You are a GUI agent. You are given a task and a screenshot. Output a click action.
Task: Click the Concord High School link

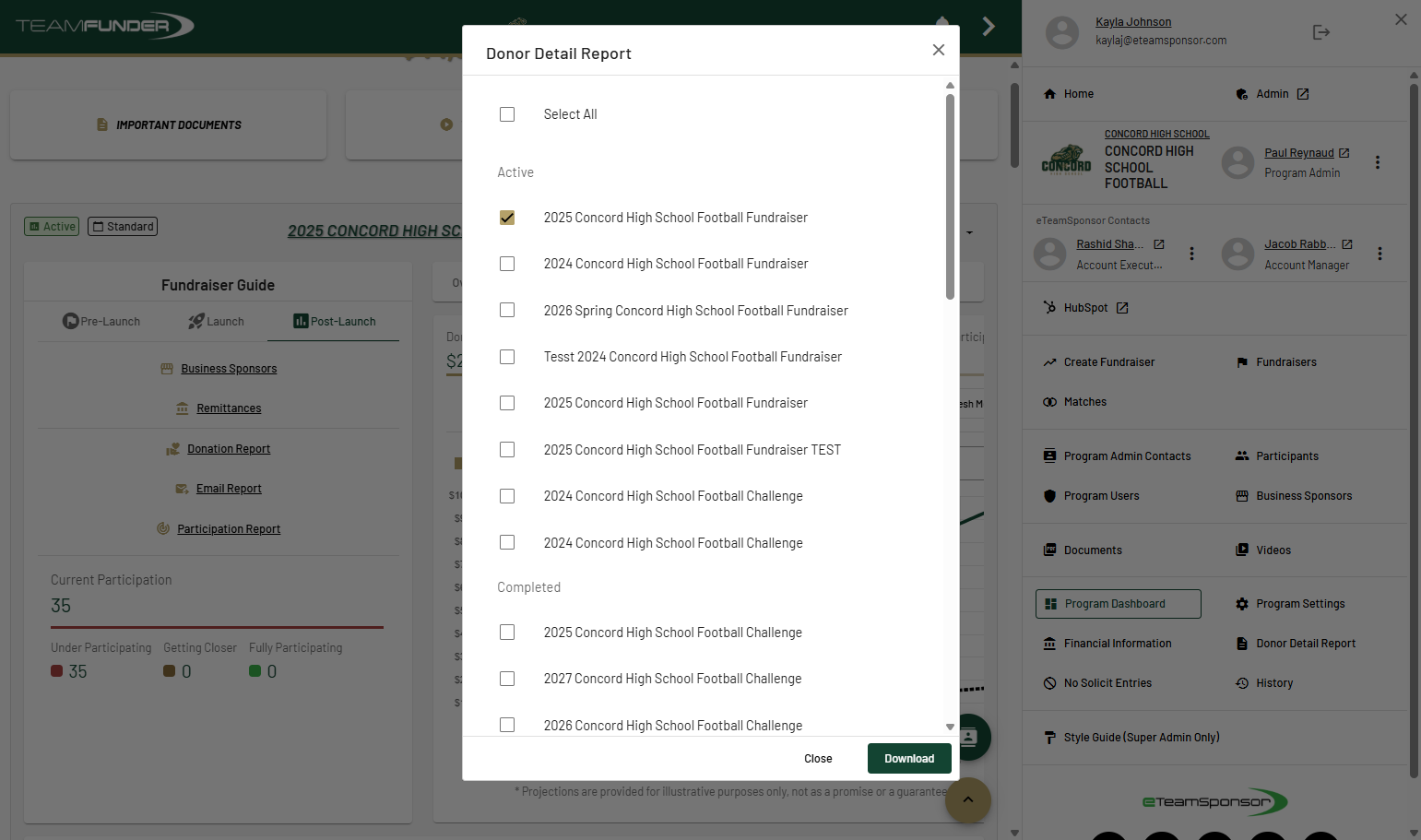1156,135
